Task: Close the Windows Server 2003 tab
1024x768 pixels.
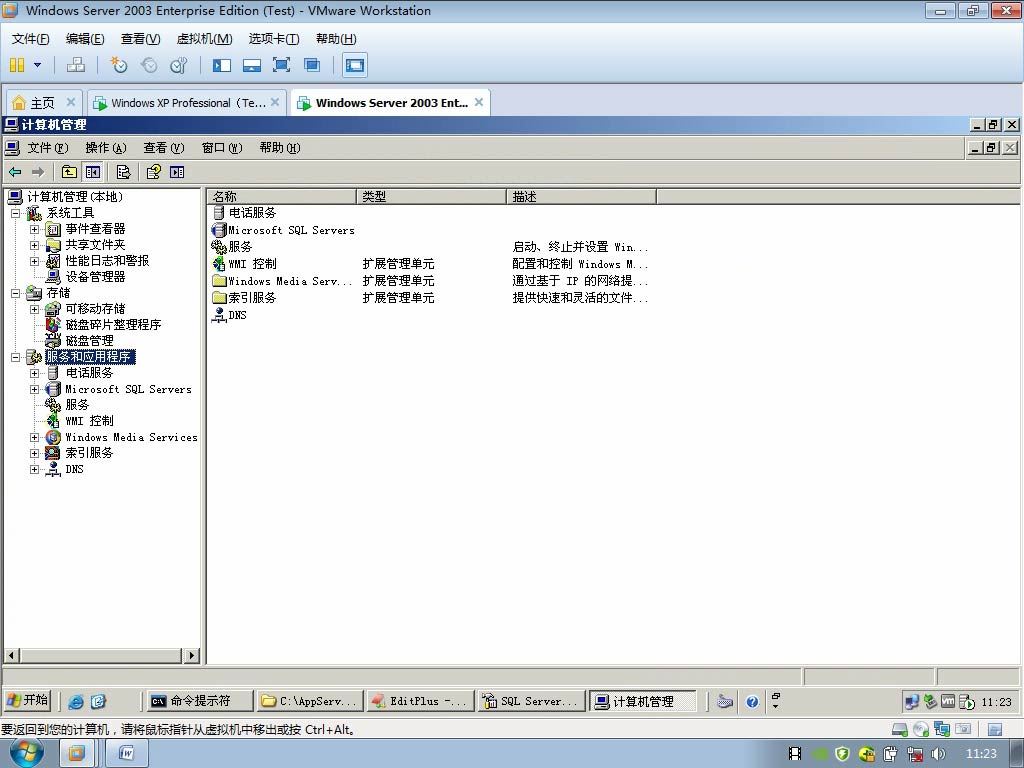Action: (x=479, y=102)
